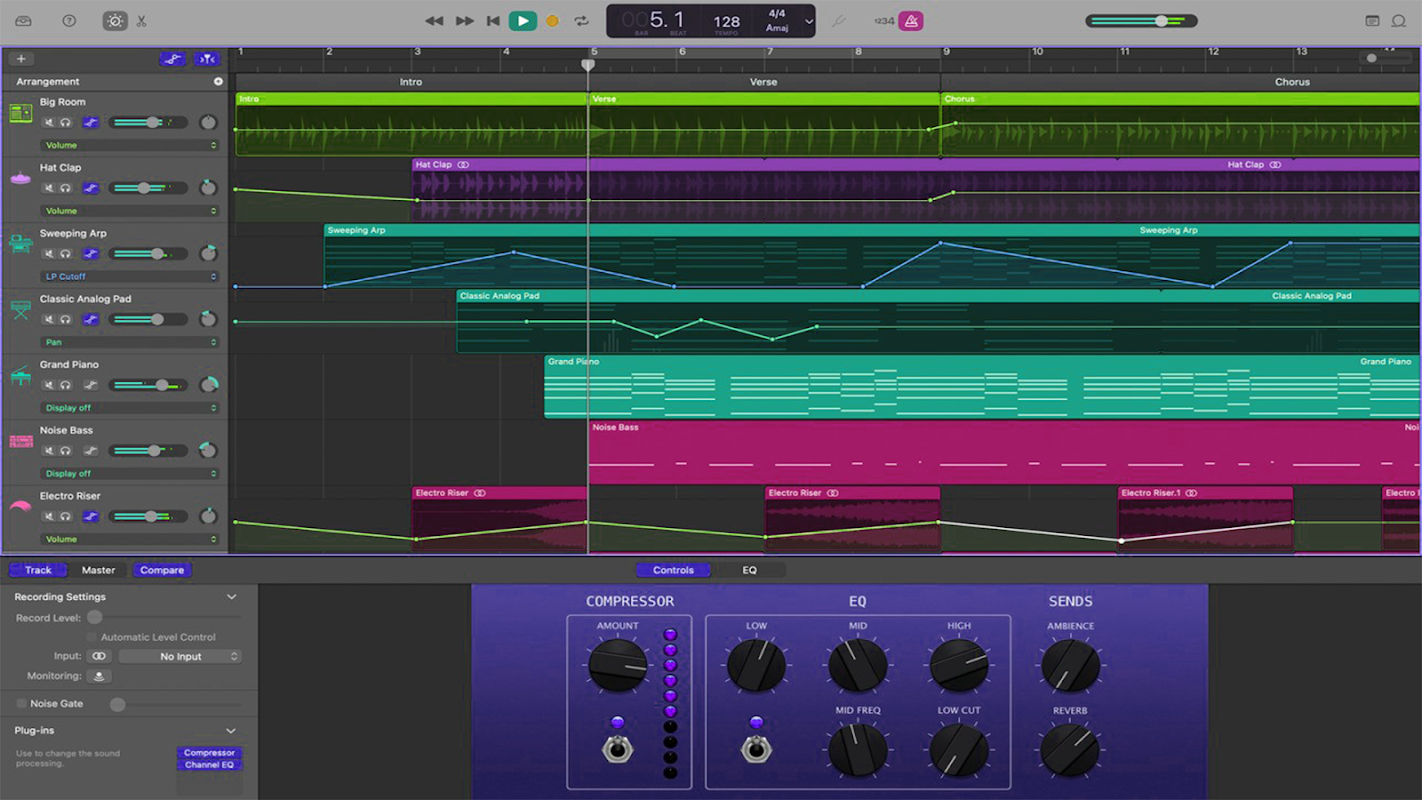Click the Add Track plus button

tap(20, 59)
